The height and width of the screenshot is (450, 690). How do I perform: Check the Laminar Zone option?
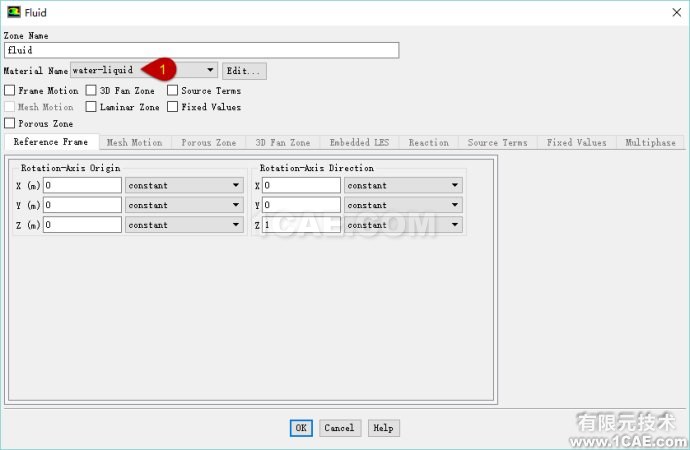click(x=91, y=107)
